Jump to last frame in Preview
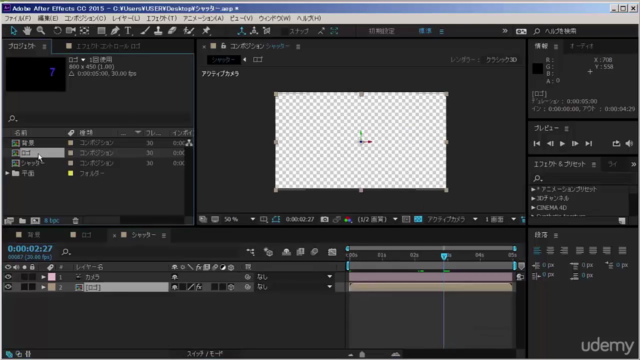640x360 pixels. [x=589, y=144]
